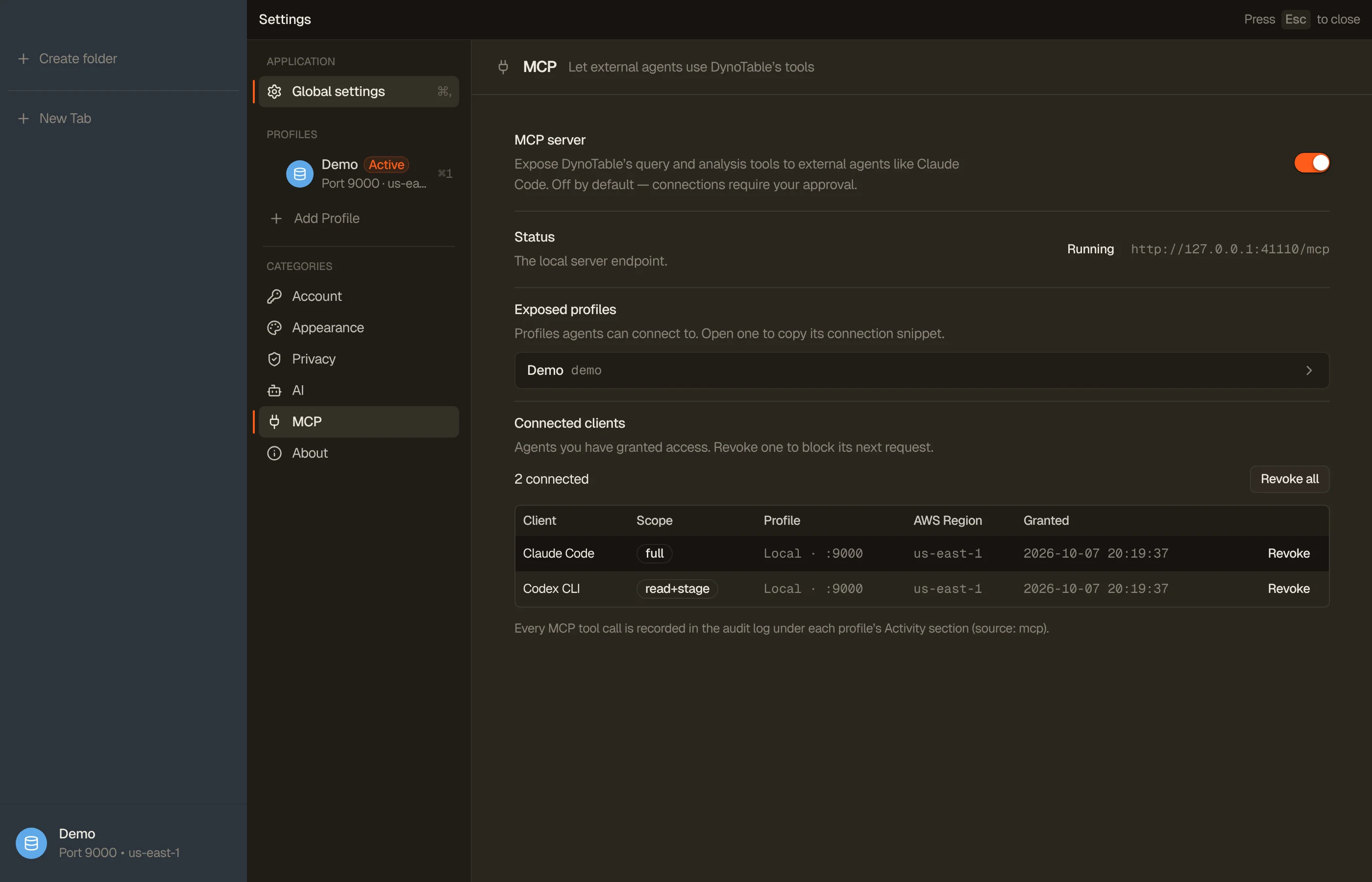Click the http://127.0.0.1:41110/mcp endpoint
Viewport: 1372px width, 882px height.
pyautogui.click(x=1230, y=249)
